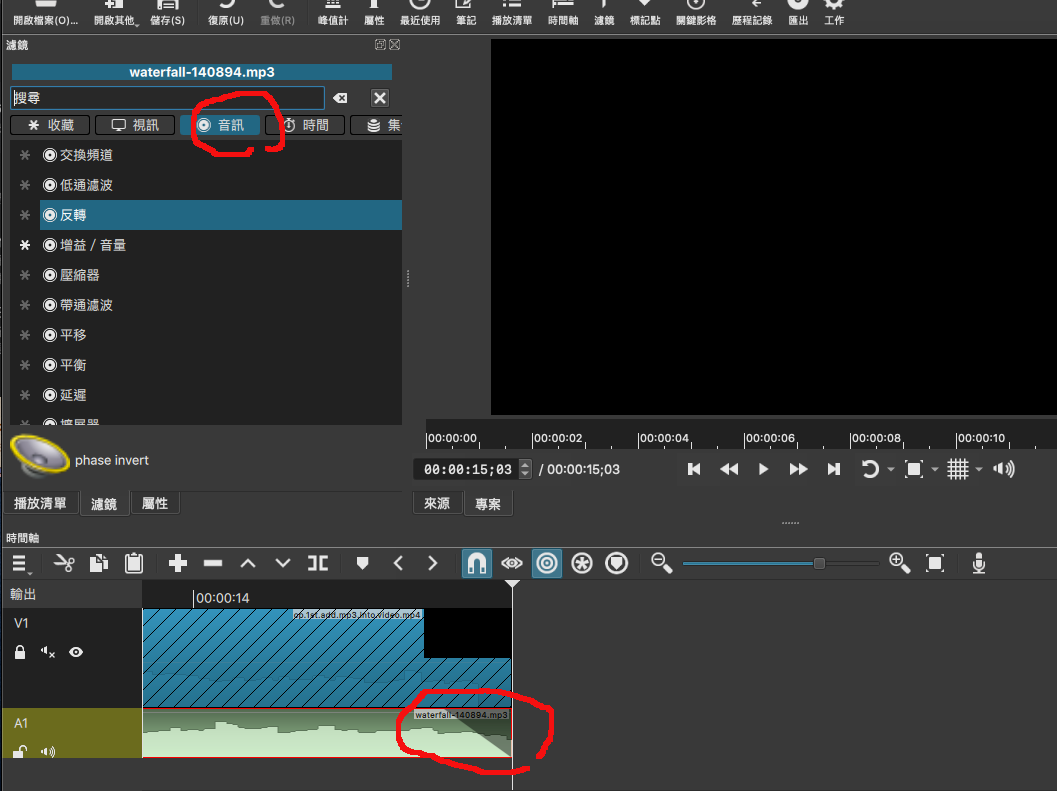Select the 視訊 filter category button
This screenshot has width=1057, height=791.
tap(135, 125)
